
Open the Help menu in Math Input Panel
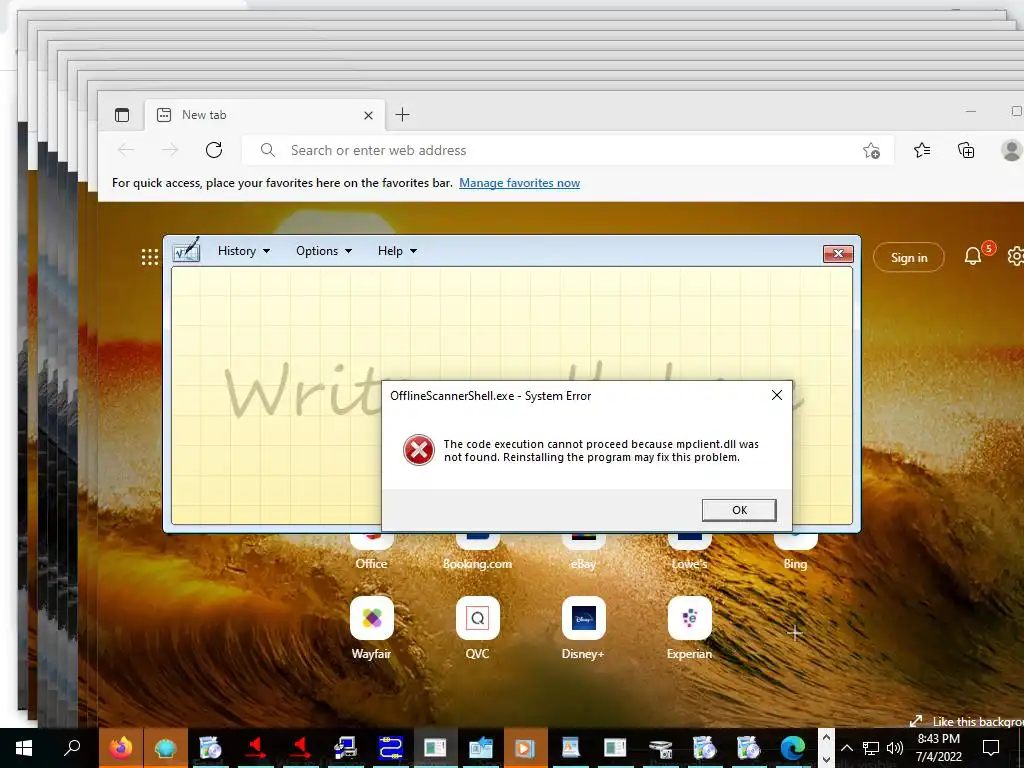397,251
